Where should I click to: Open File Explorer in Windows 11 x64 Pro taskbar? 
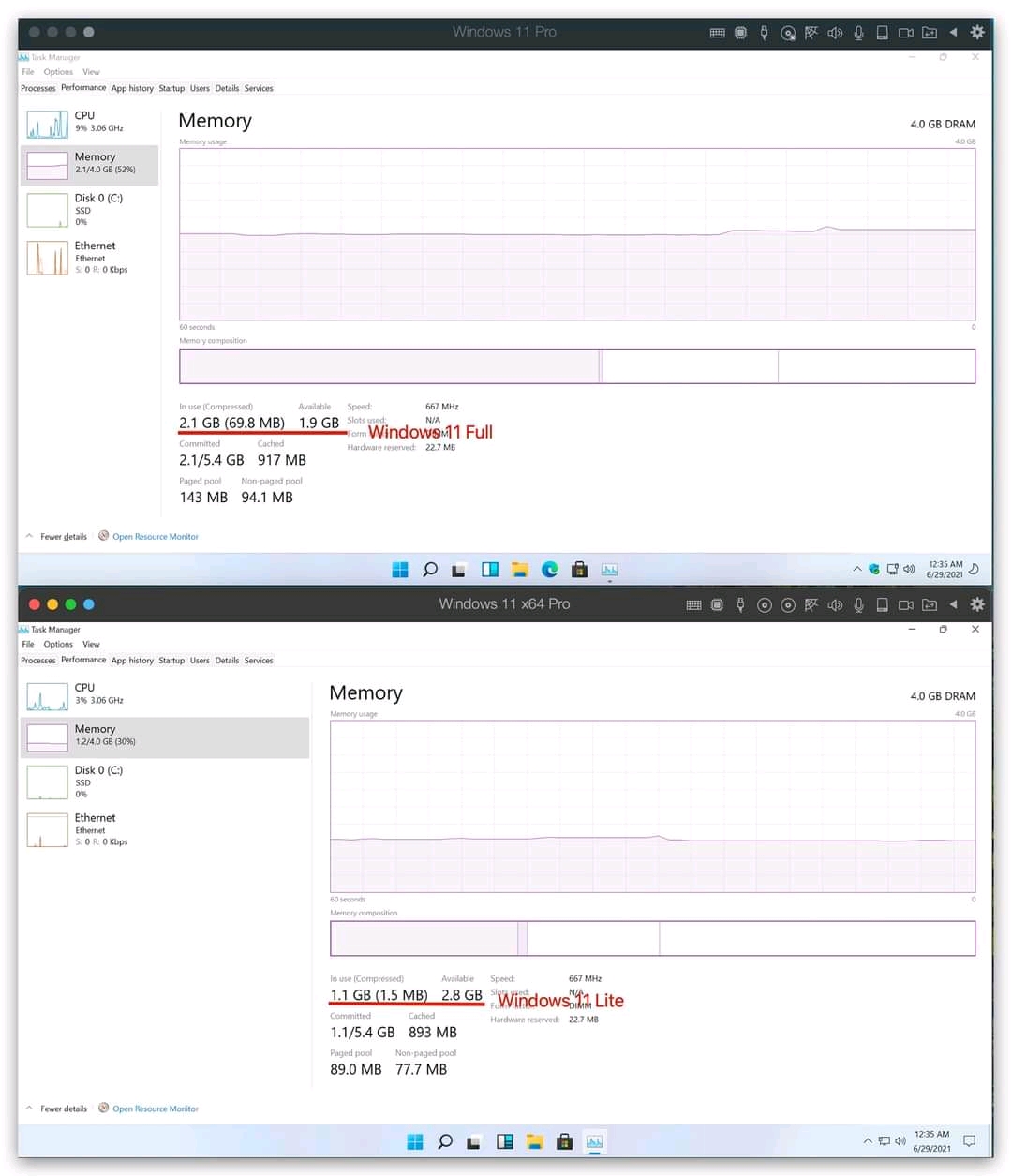[x=534, y=1141]
